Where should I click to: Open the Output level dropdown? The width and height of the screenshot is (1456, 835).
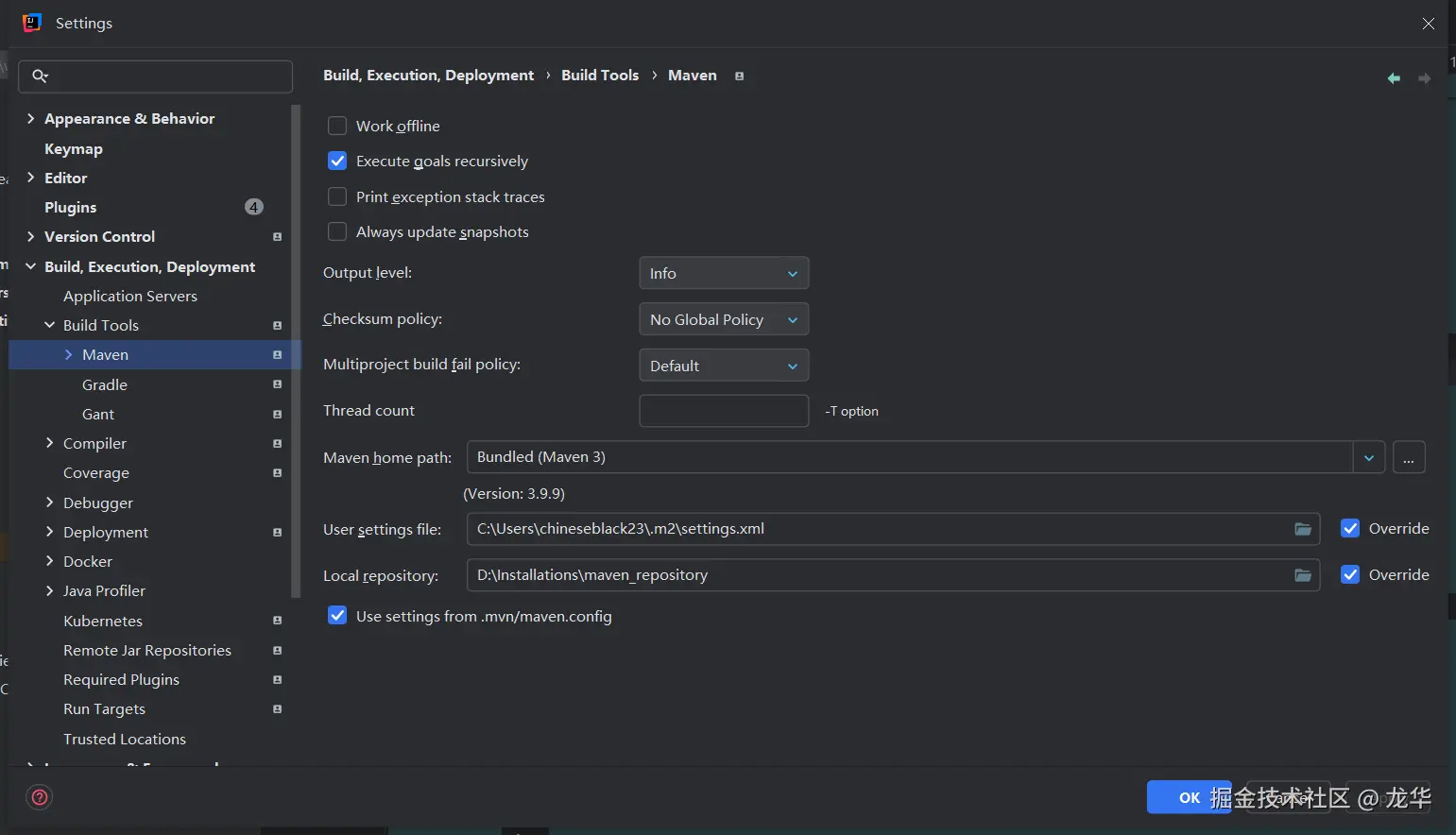[724, 273]
